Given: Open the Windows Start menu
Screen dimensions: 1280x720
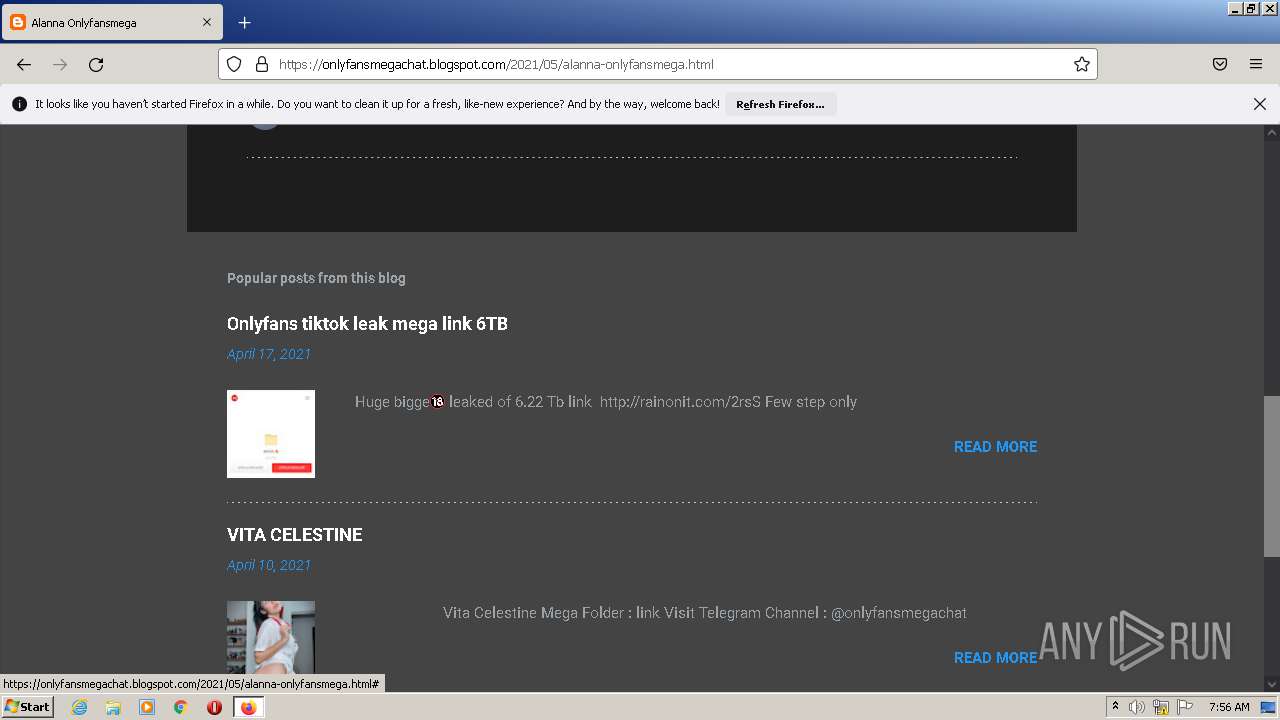Looking at the screenshot, I should tap(27, 707).
